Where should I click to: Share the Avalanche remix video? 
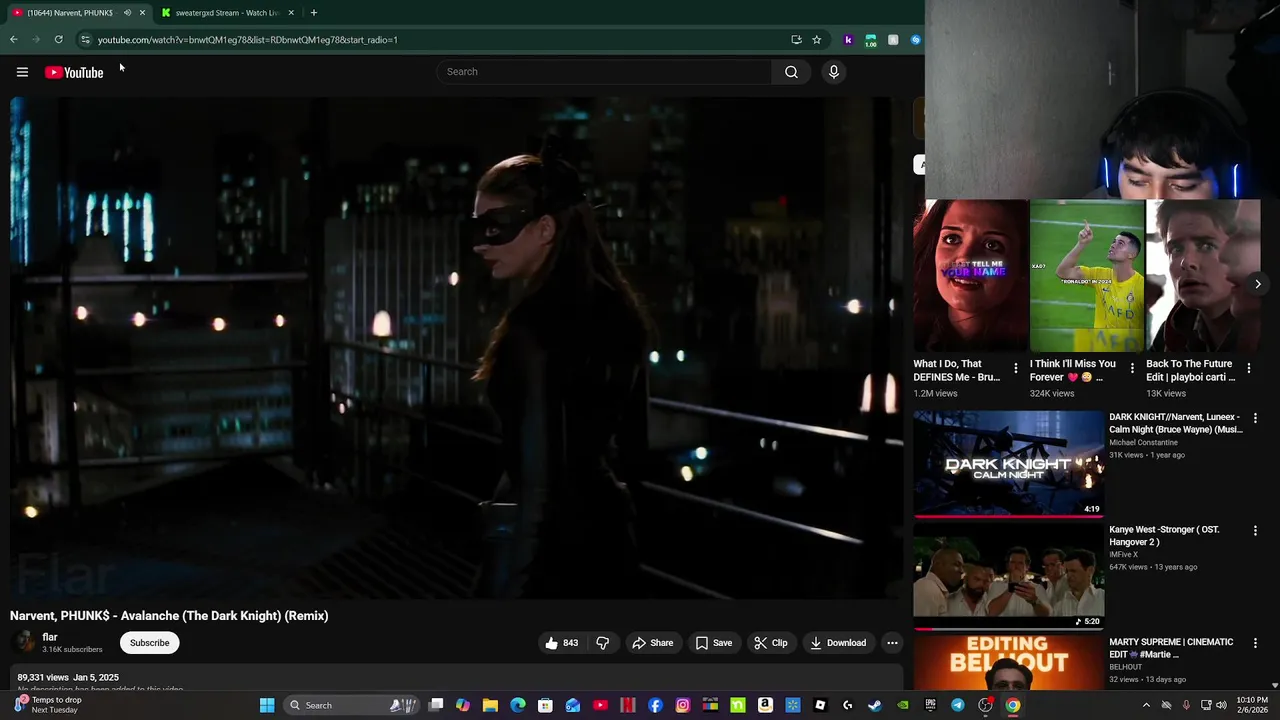652,643
